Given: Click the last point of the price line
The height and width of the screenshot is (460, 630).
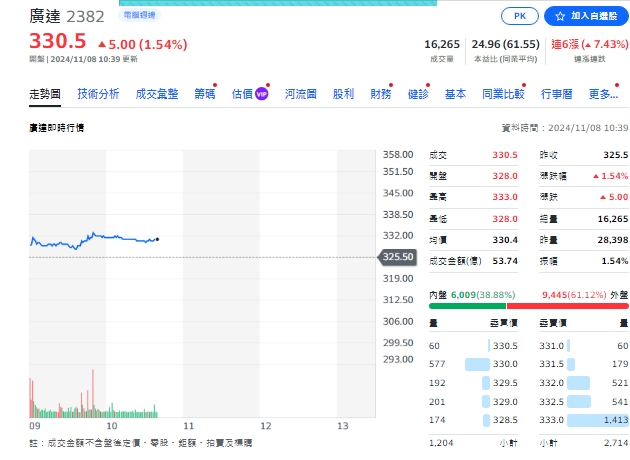Looking at the screenshot, I should click(x=158, y=239).
